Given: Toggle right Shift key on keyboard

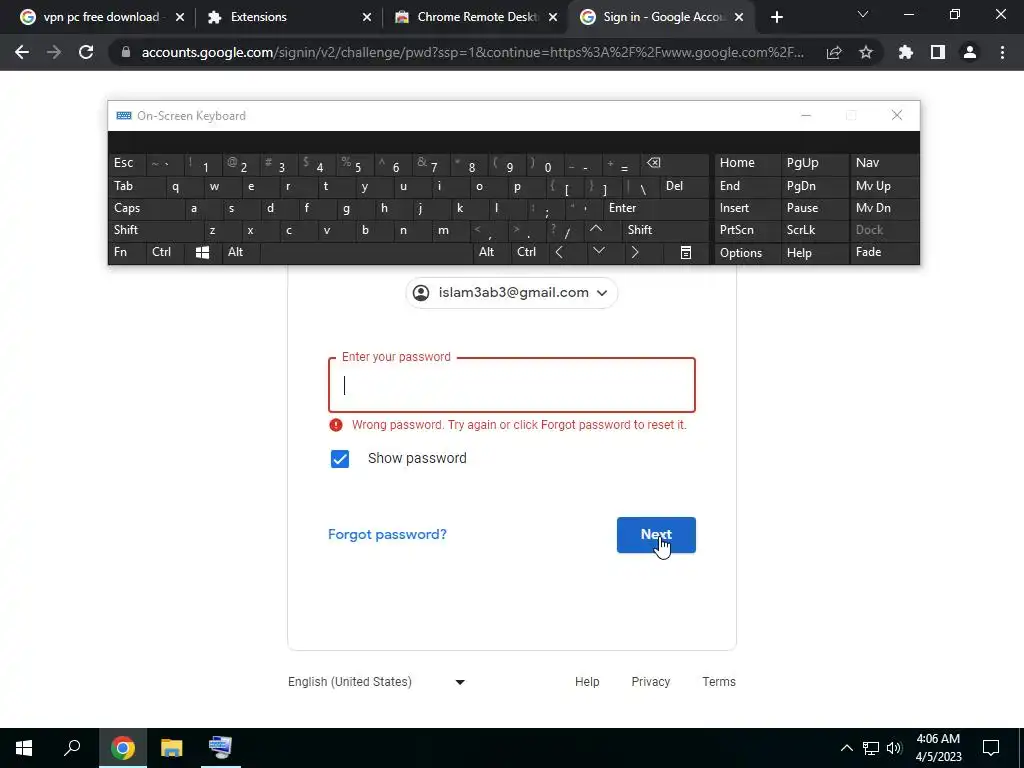Looking at the screenshot, I should [x=665, y=230].
